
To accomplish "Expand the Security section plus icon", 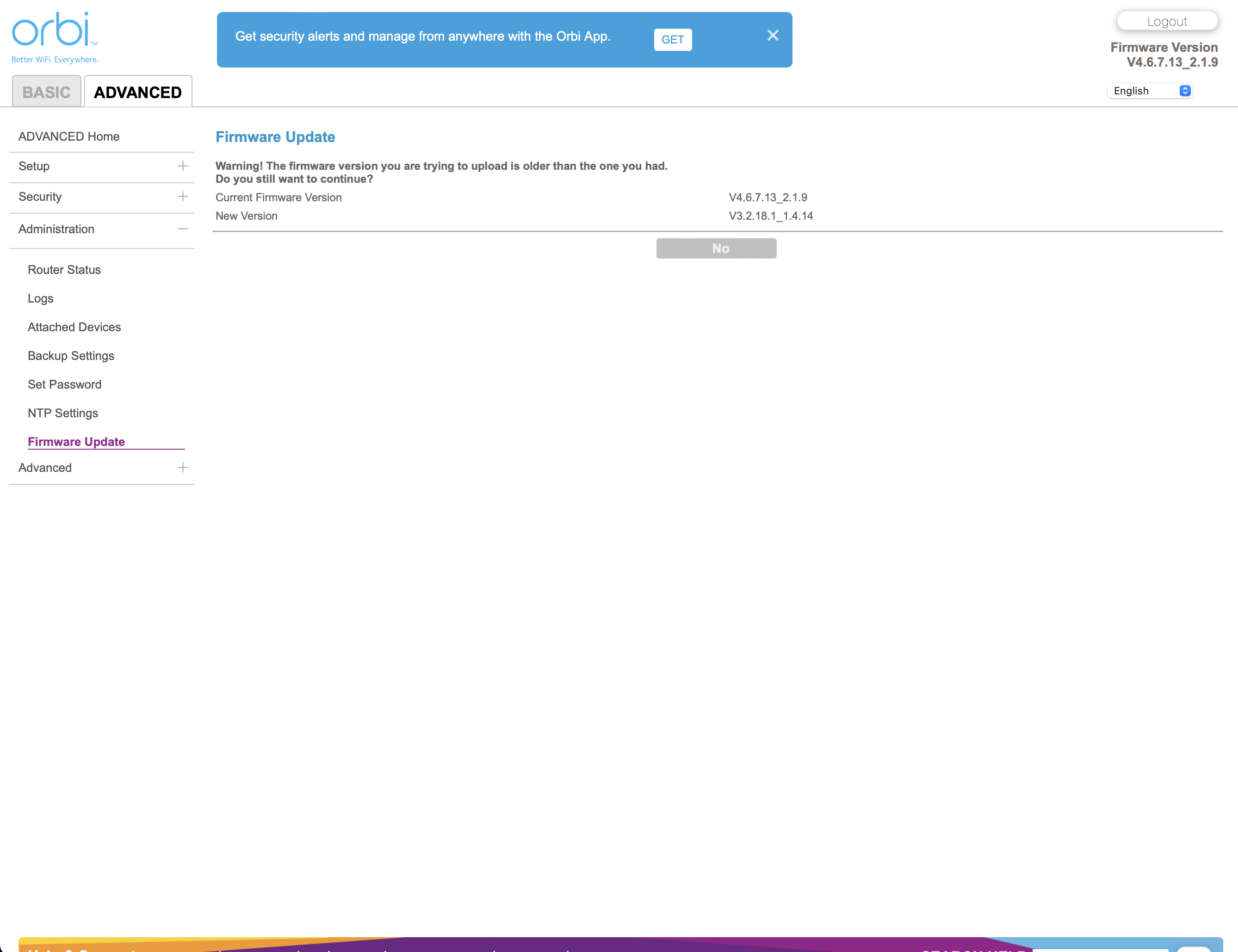I will [182, 197].
